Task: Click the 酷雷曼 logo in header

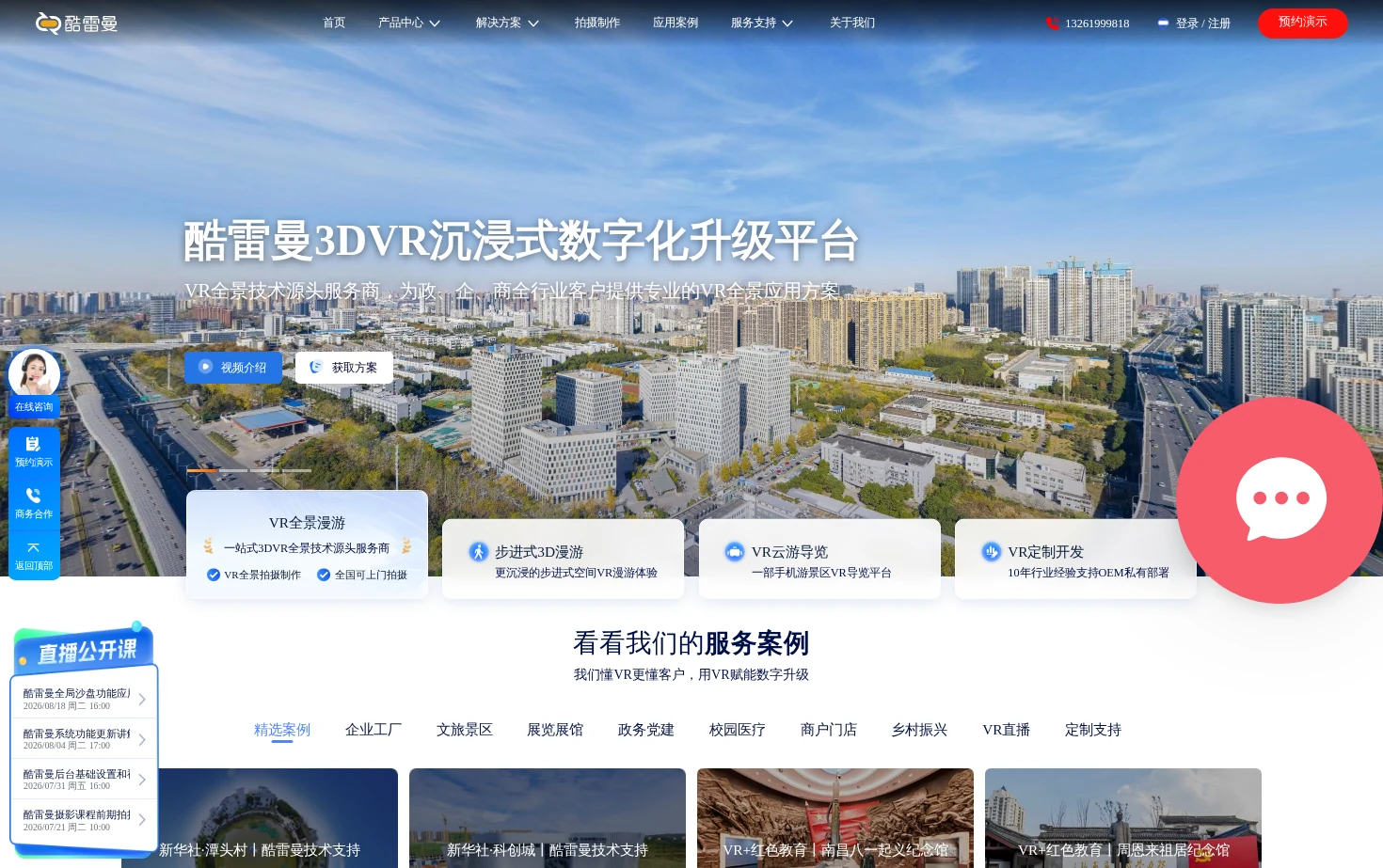Action: click(x=76, y=24)
